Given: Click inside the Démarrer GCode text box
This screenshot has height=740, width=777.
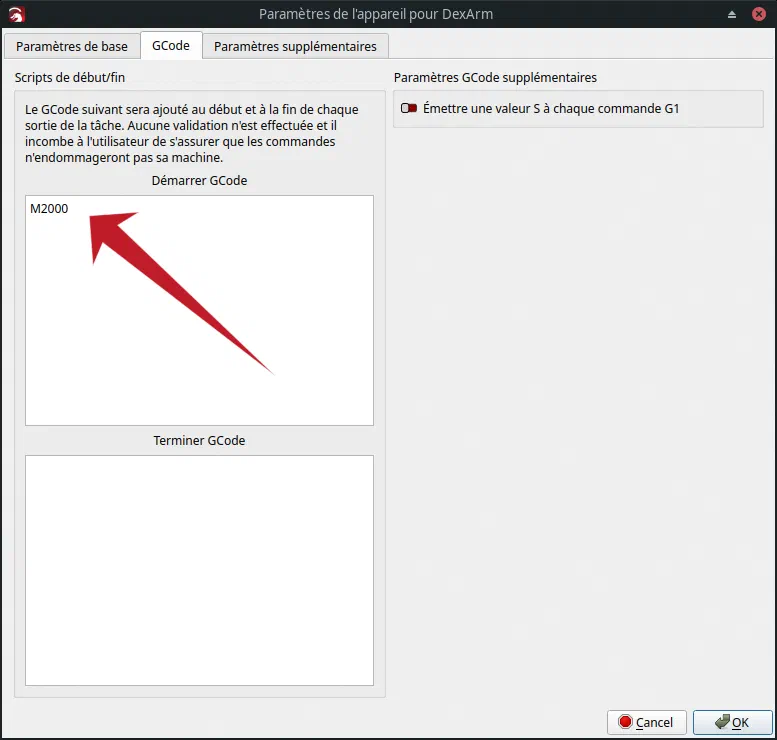Looking at the screenshot, I should 199,310.
